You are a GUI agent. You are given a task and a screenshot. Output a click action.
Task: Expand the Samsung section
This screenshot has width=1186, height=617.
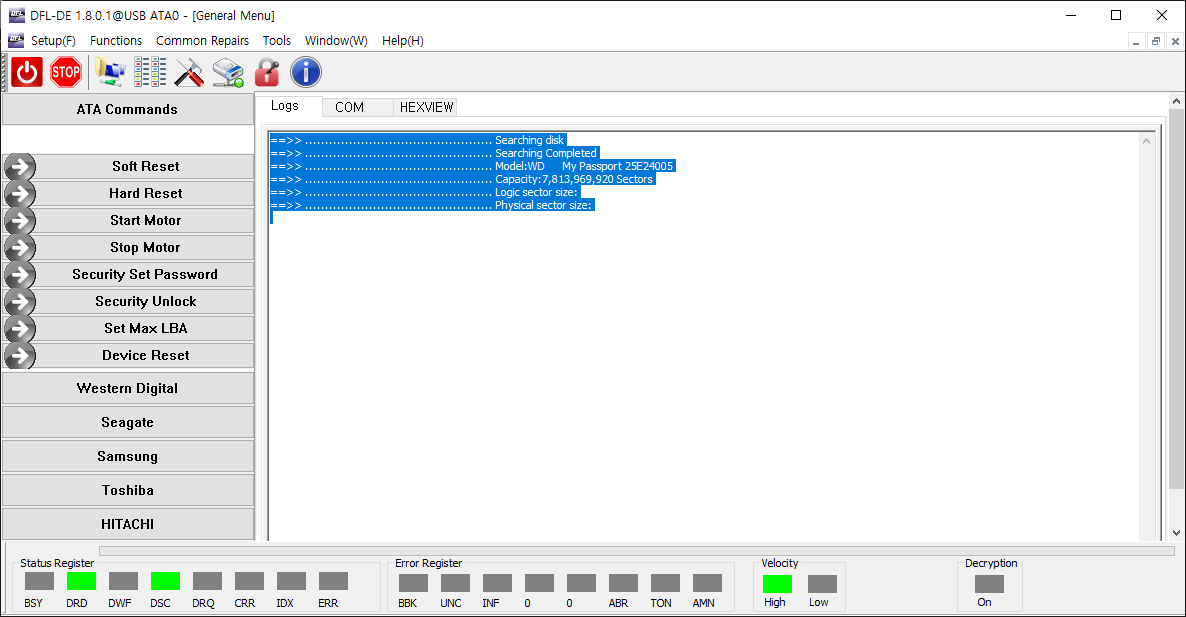click(x=127, y=457)
